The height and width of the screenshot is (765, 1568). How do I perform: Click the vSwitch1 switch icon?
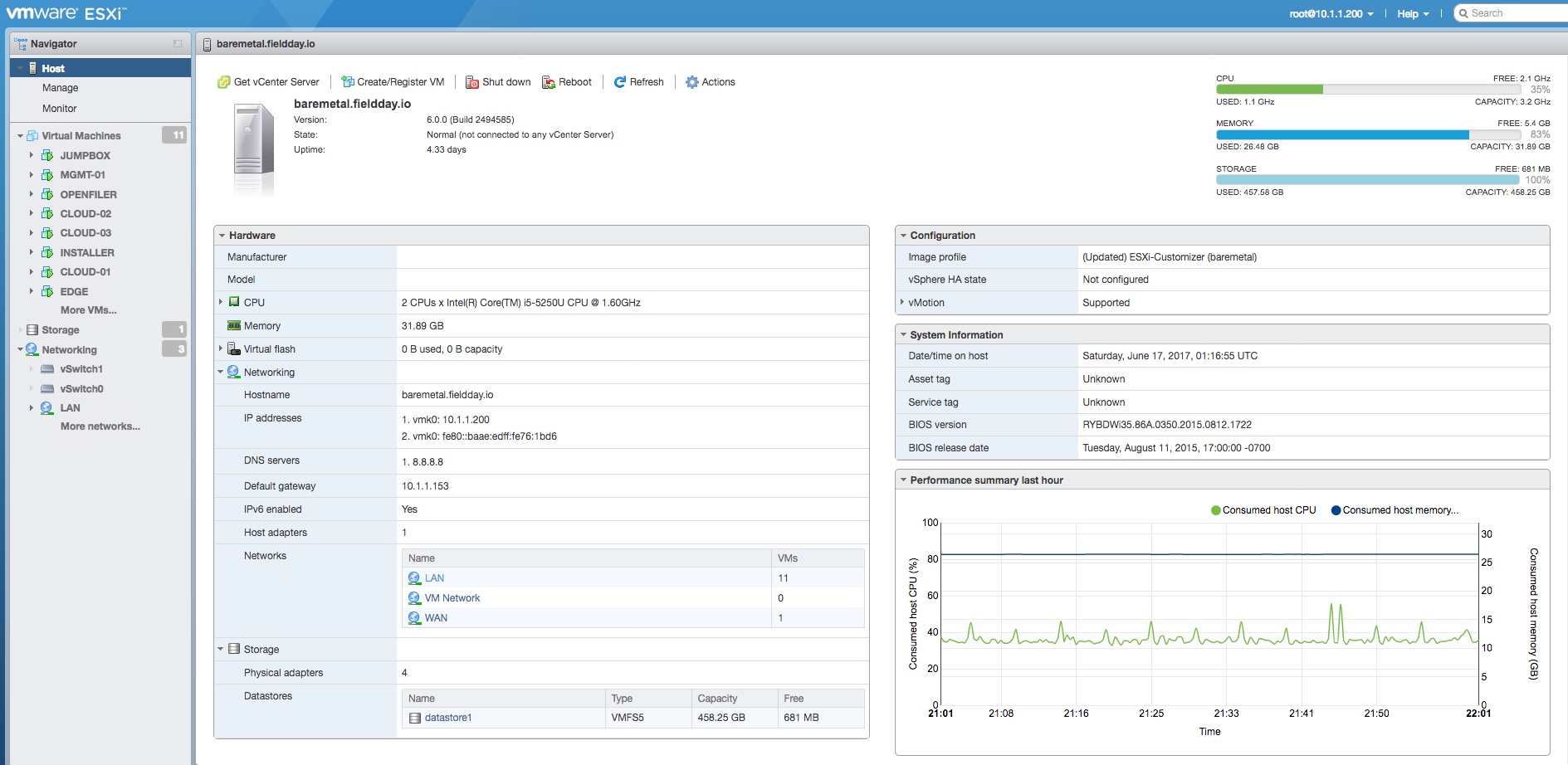pos(47,369)
